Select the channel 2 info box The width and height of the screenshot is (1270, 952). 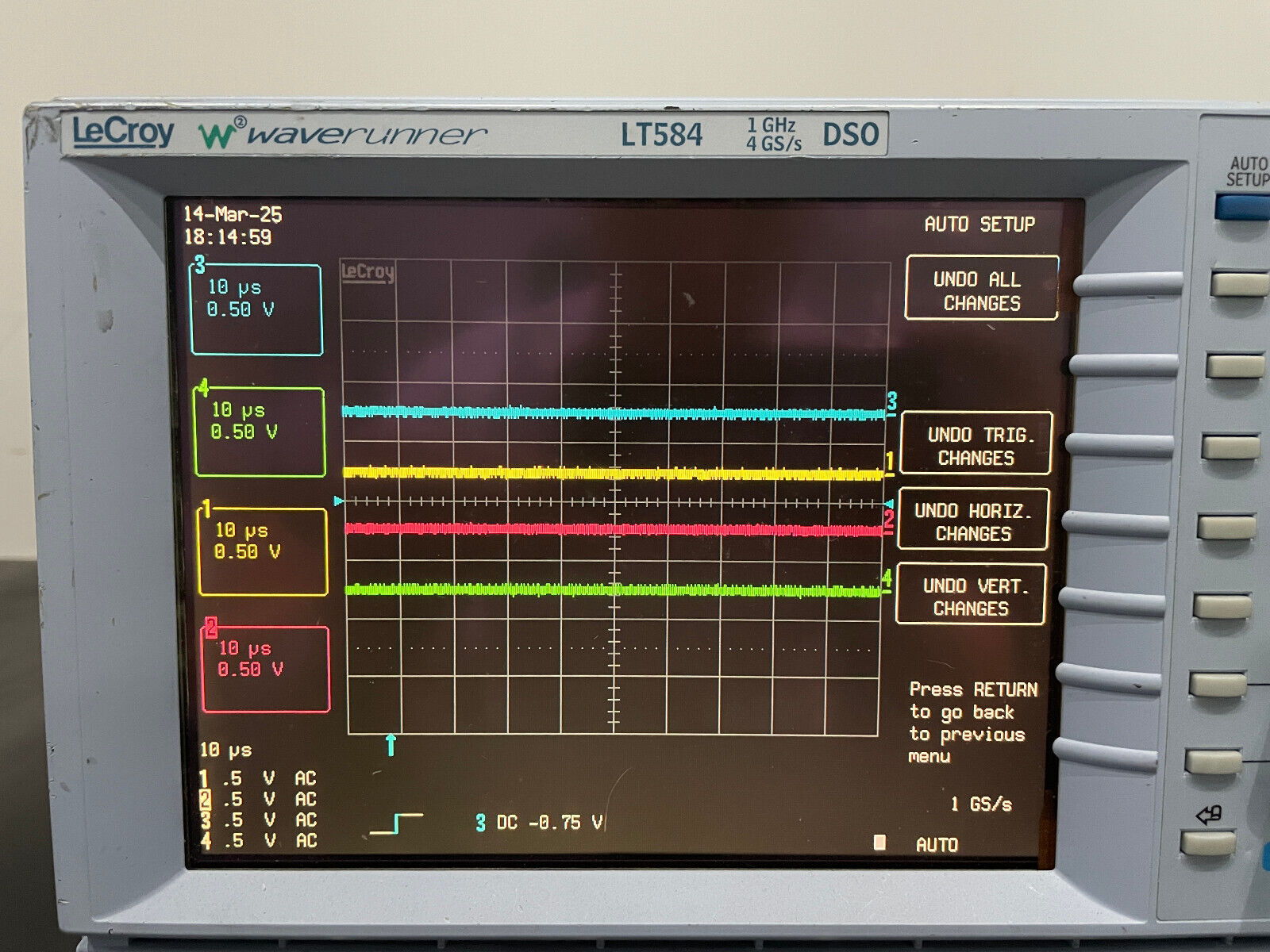[265, 669]
